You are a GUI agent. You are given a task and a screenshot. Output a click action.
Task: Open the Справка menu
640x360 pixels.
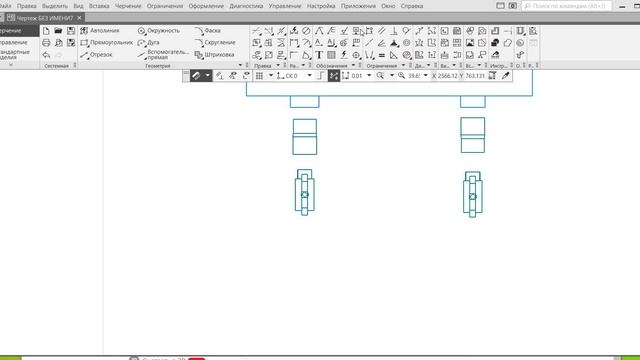pyautogui.click(x=411, y=6)
